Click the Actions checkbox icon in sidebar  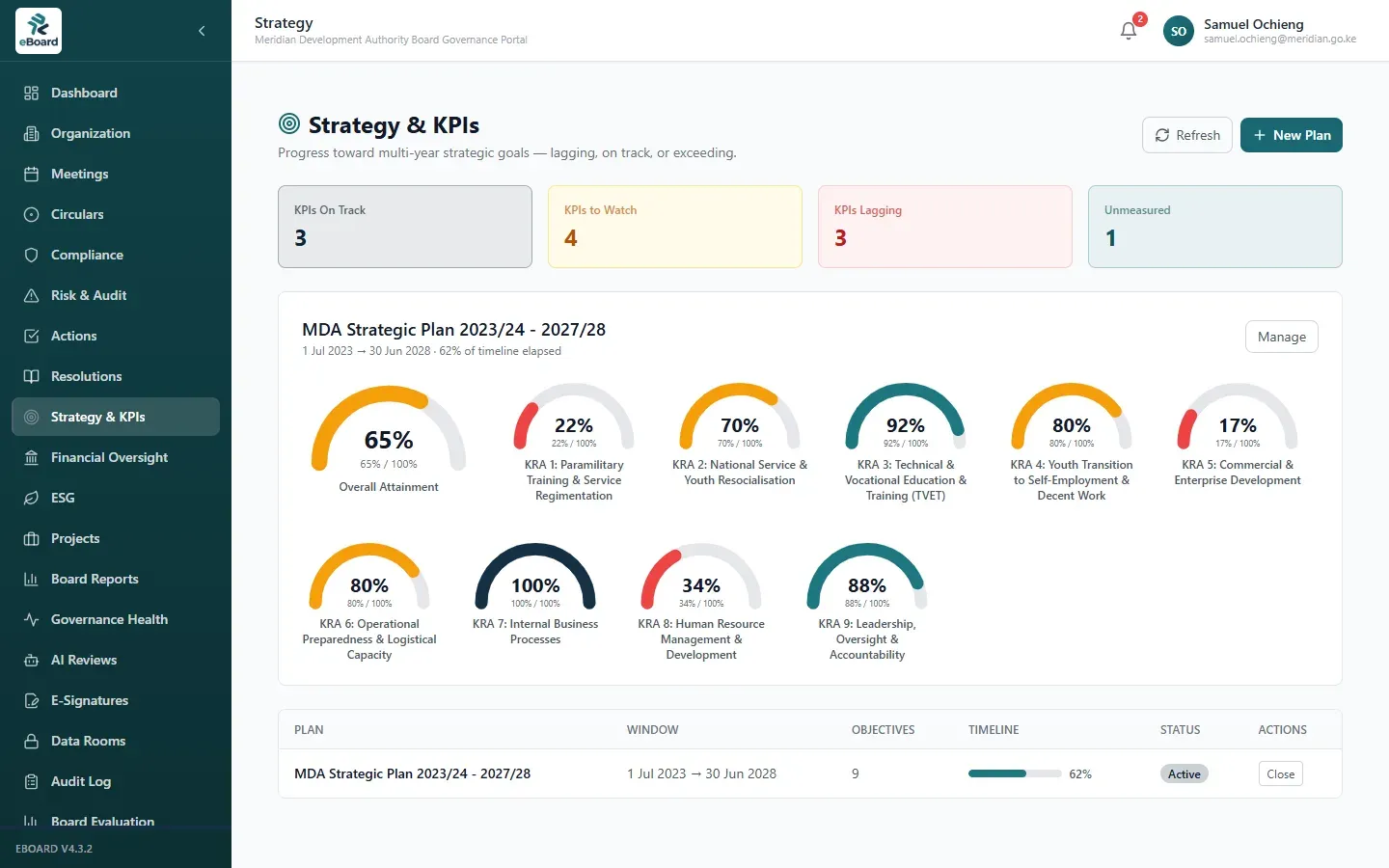pyautogui.click(x=32, y=336)
